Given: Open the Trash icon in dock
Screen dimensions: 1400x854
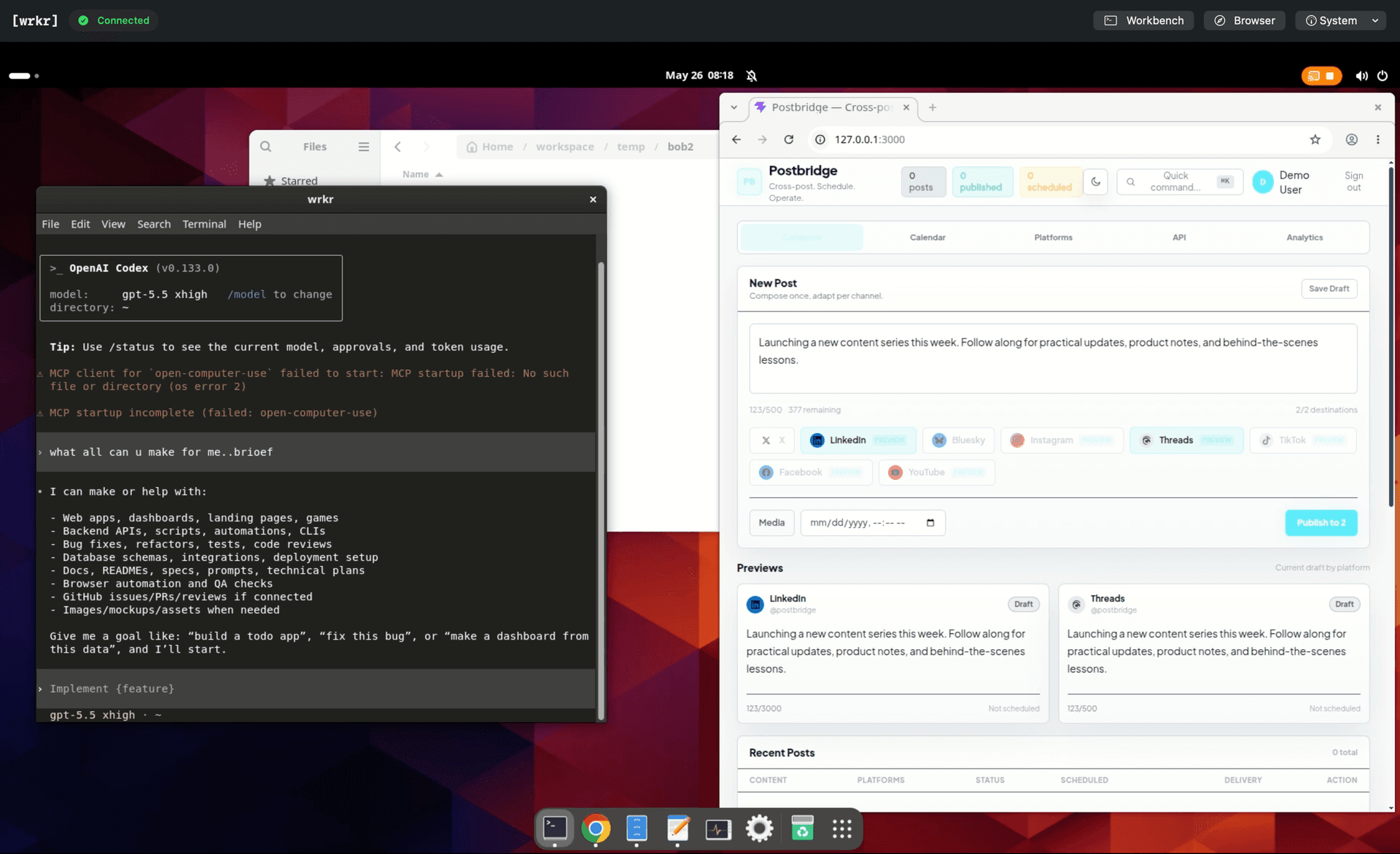Looking at the screenshot, I should (x=802, y=828).
